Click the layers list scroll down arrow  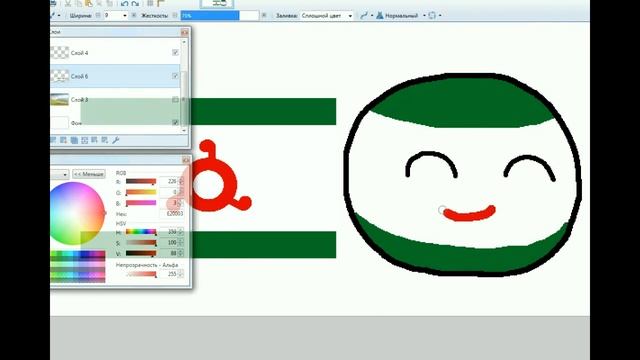(184, 130)
